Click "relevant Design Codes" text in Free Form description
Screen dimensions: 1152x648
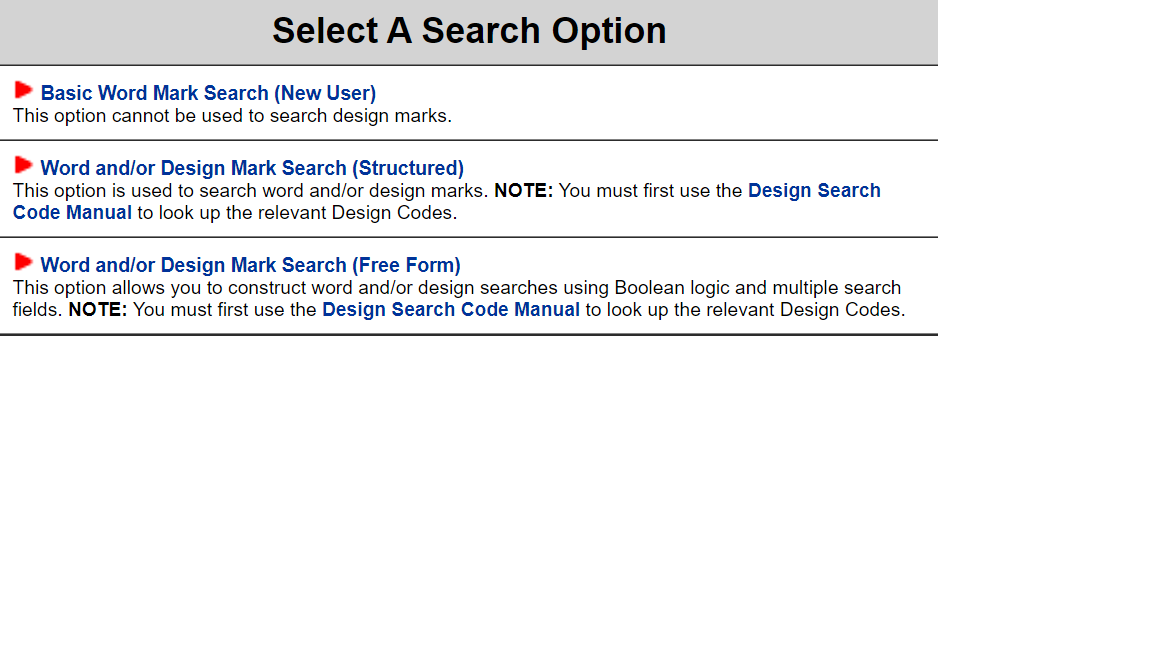point(810,309)
